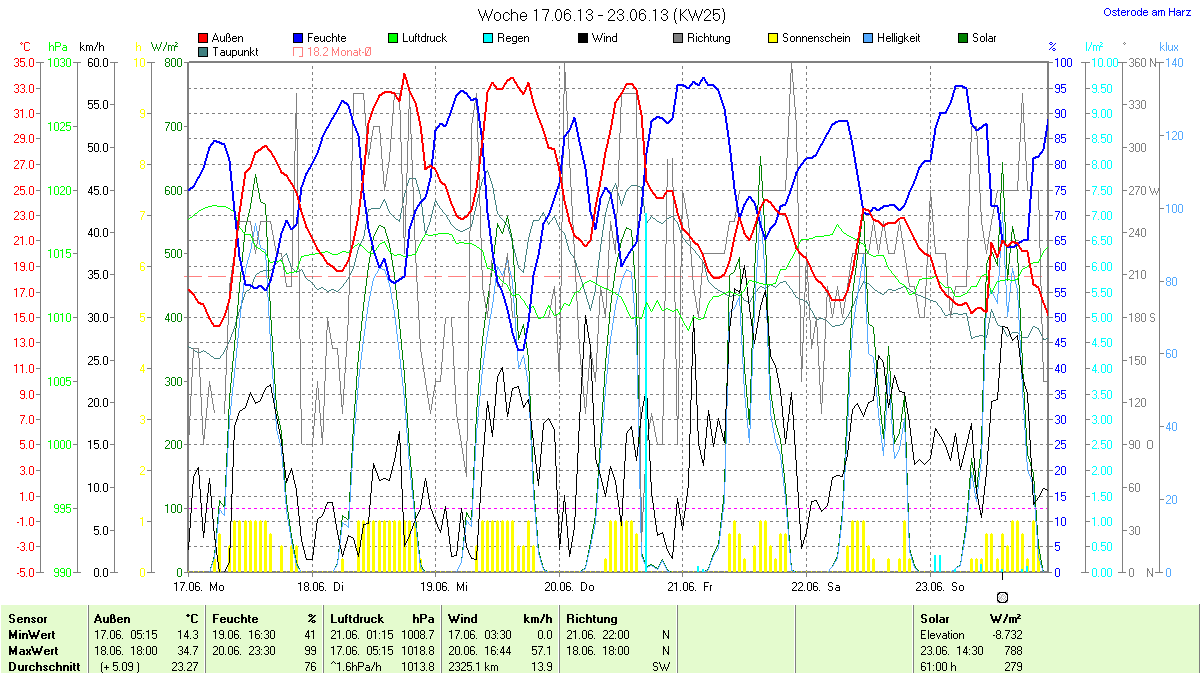
Task: Click the small circle marker below the time axis
Action: tap(1003, 596)
